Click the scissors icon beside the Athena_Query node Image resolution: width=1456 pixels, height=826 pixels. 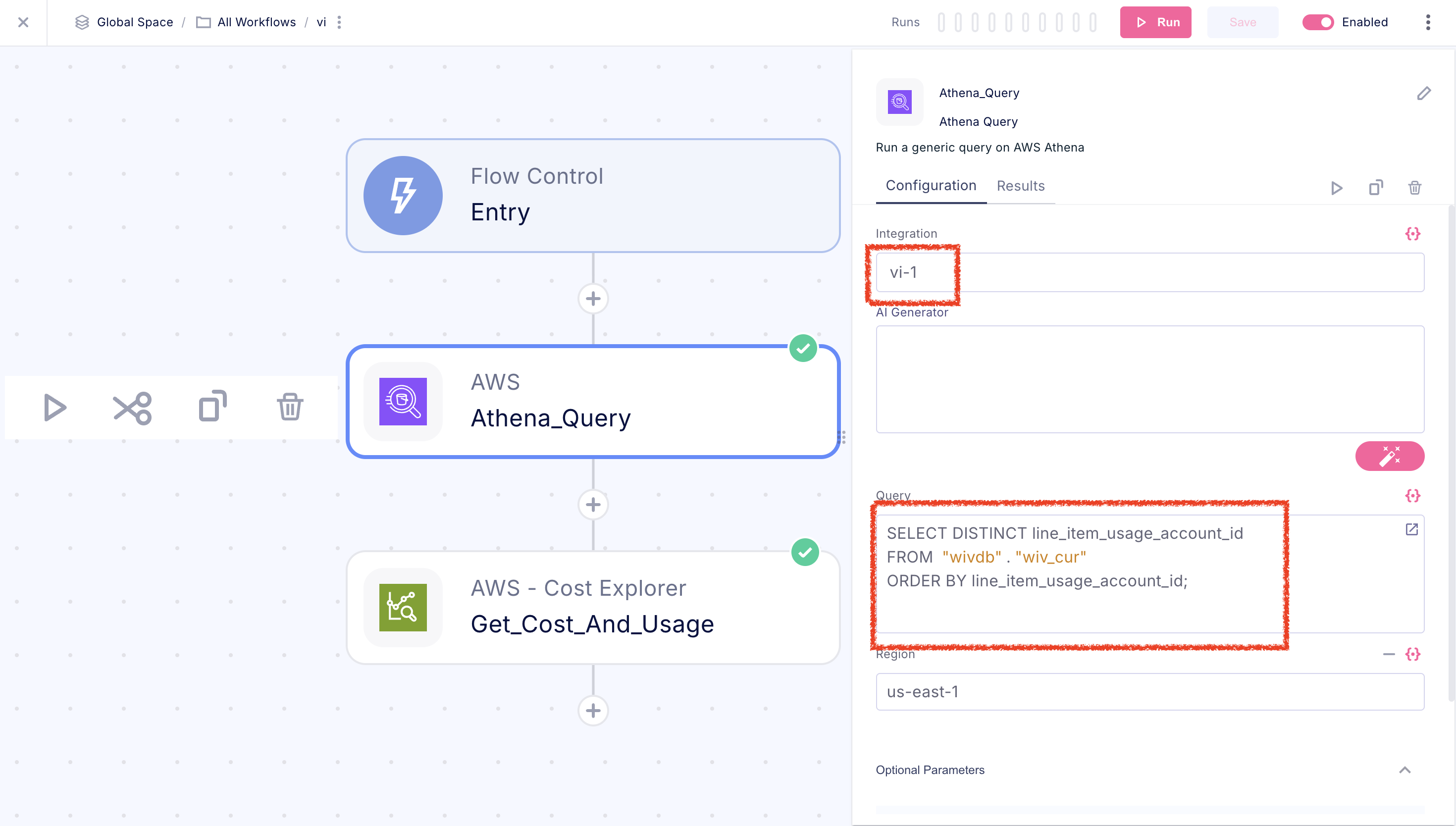[132, 408]
